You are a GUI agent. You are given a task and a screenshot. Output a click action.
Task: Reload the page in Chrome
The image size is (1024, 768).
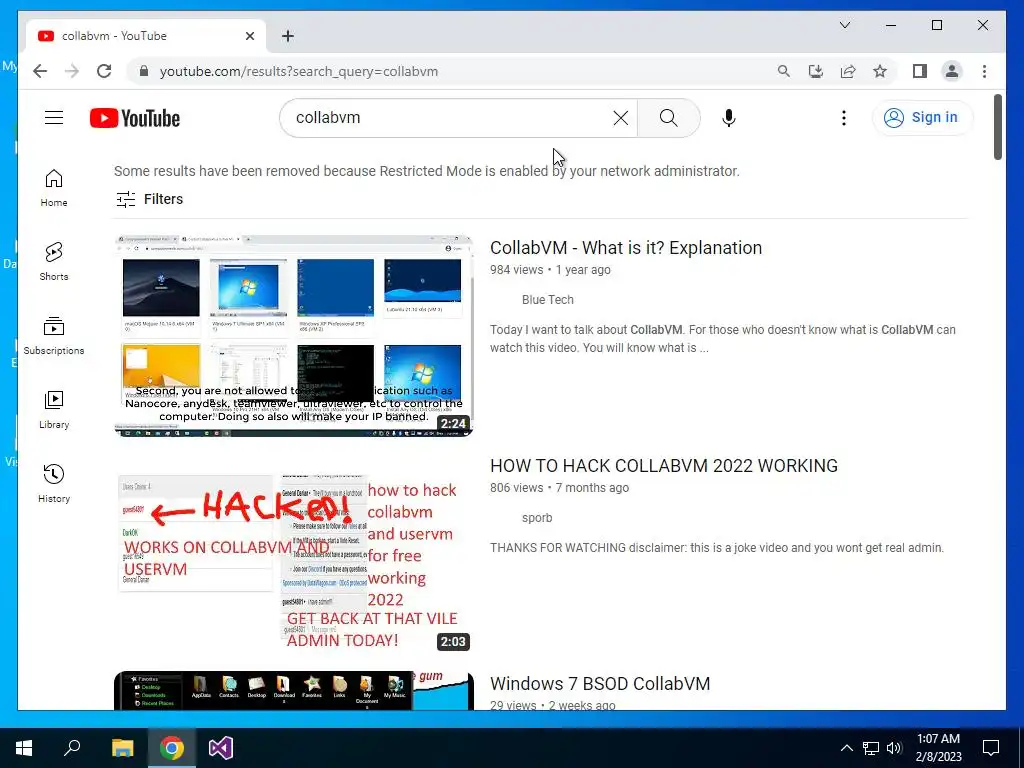coord(104,71)
